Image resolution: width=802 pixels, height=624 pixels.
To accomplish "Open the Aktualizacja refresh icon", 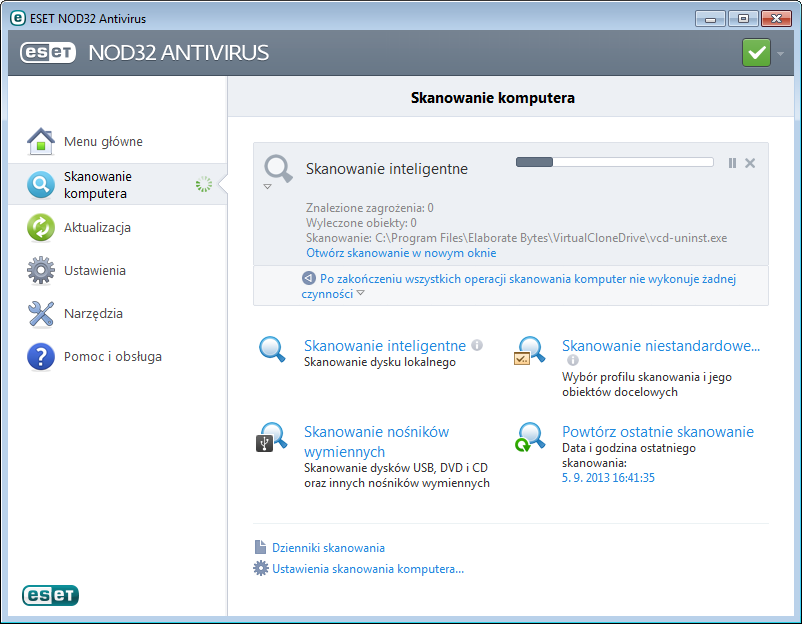I will (40, 228).
